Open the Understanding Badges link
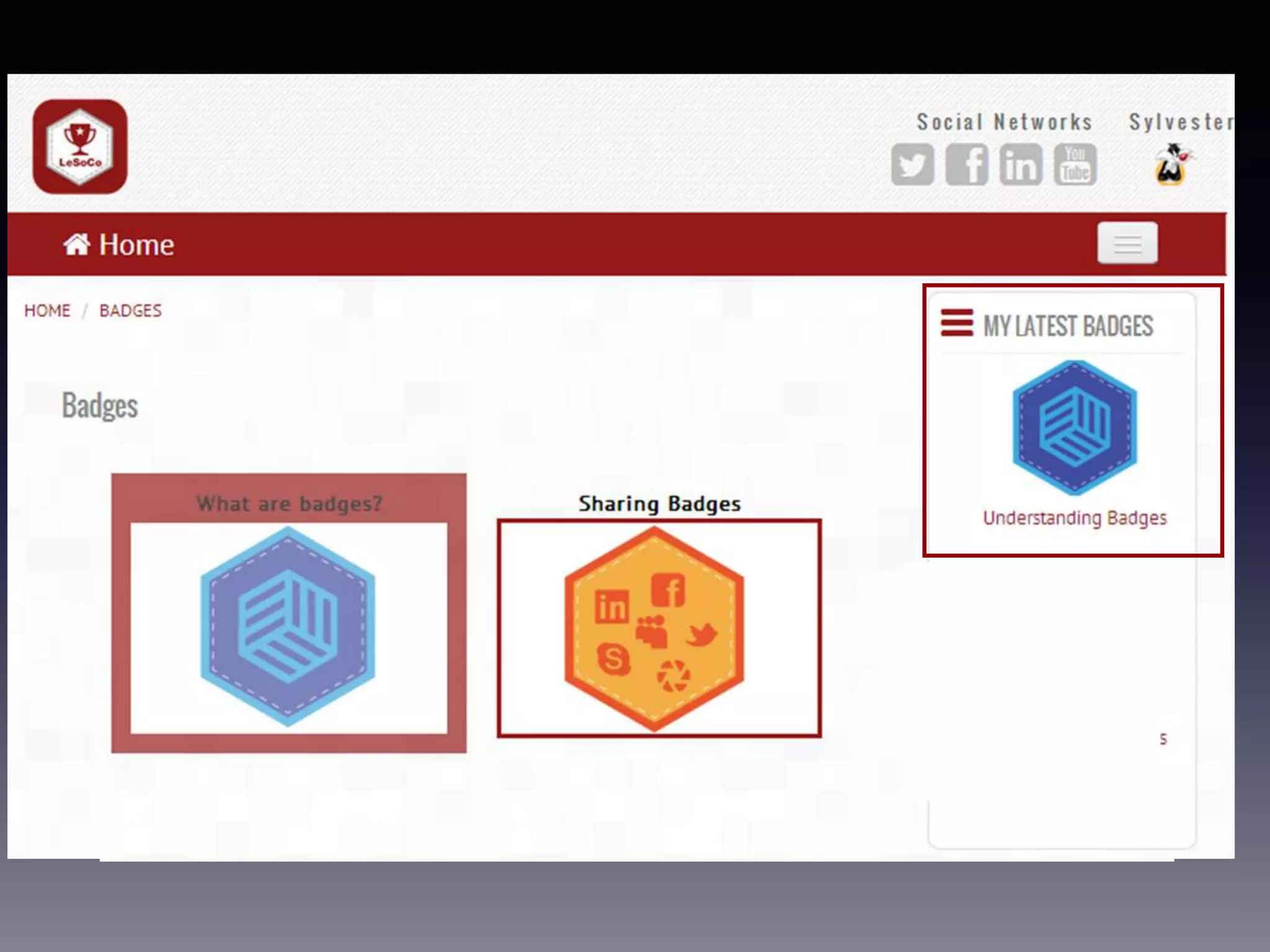This screenshot has width=1270, height=952. pos(1074,518)
